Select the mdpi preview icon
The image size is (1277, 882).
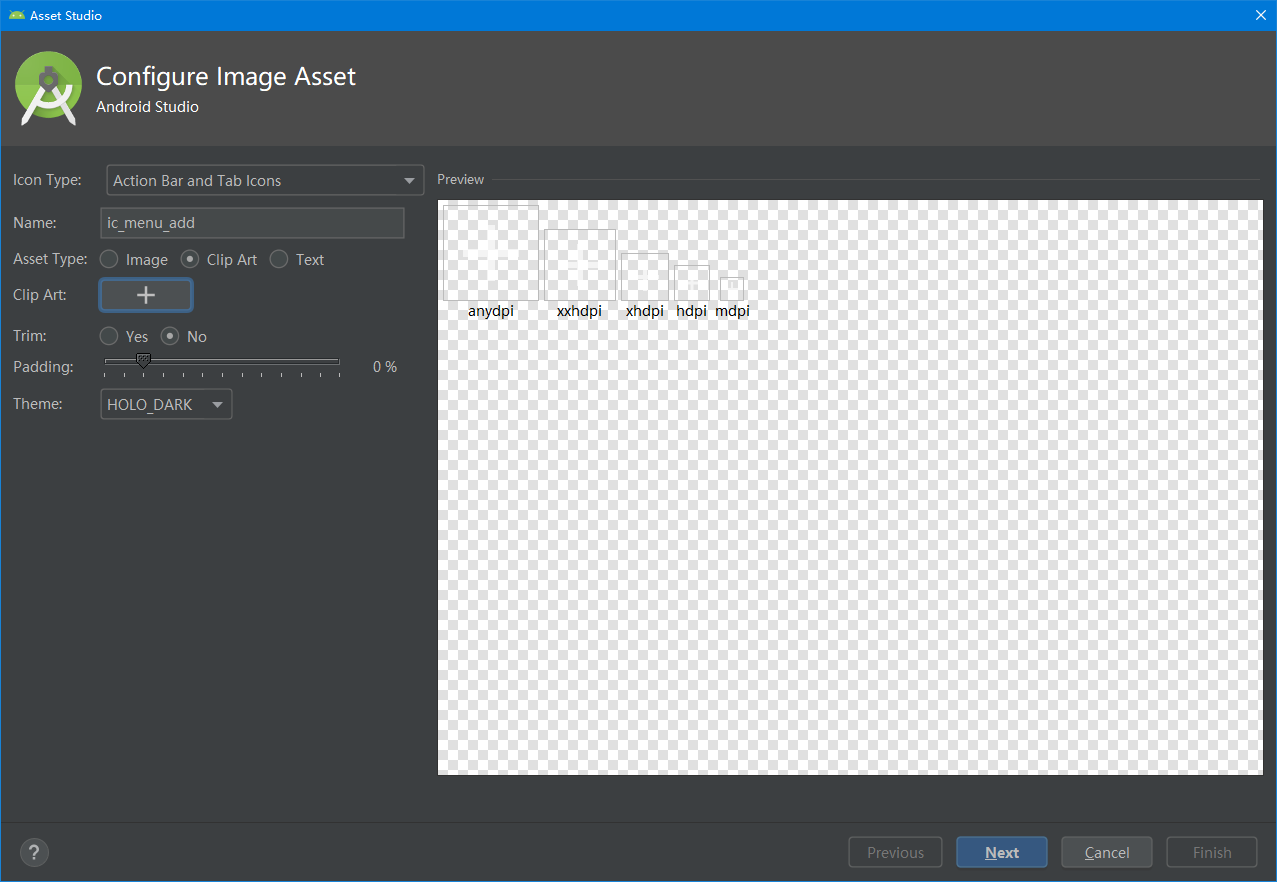coord(732,289)
